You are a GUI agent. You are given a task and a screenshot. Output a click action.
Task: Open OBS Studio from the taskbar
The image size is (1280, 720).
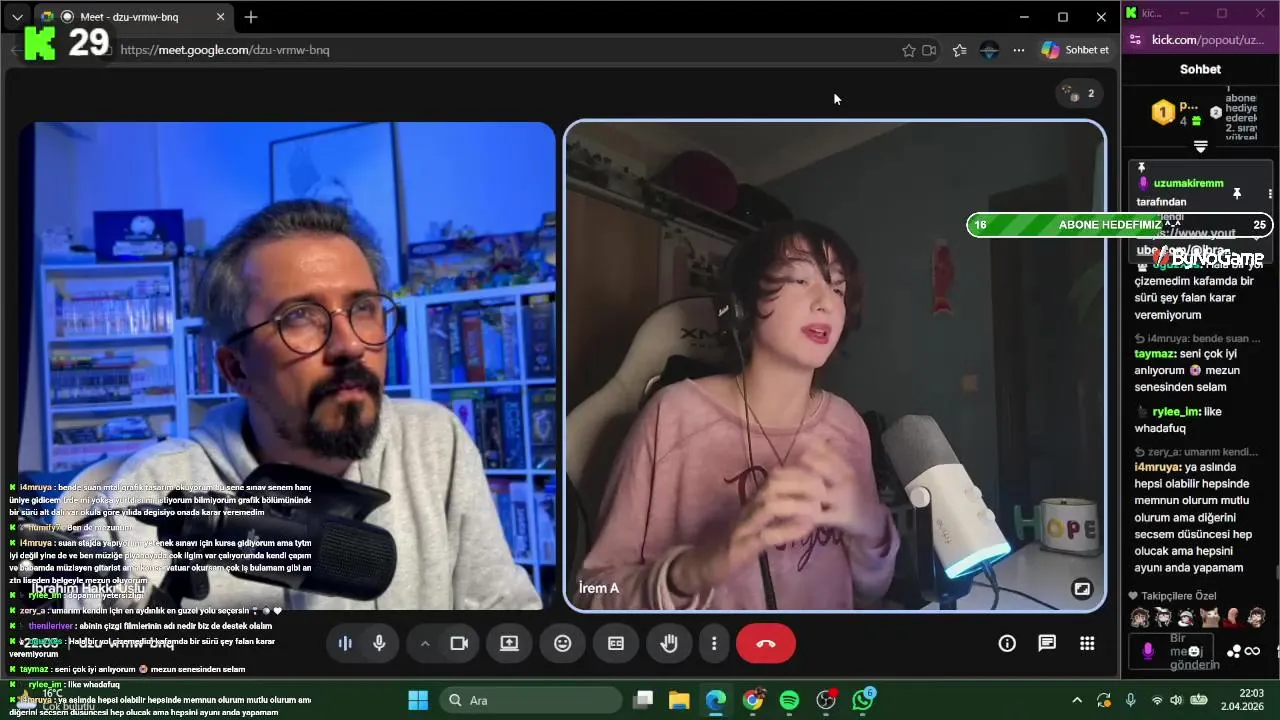[826, 700]
